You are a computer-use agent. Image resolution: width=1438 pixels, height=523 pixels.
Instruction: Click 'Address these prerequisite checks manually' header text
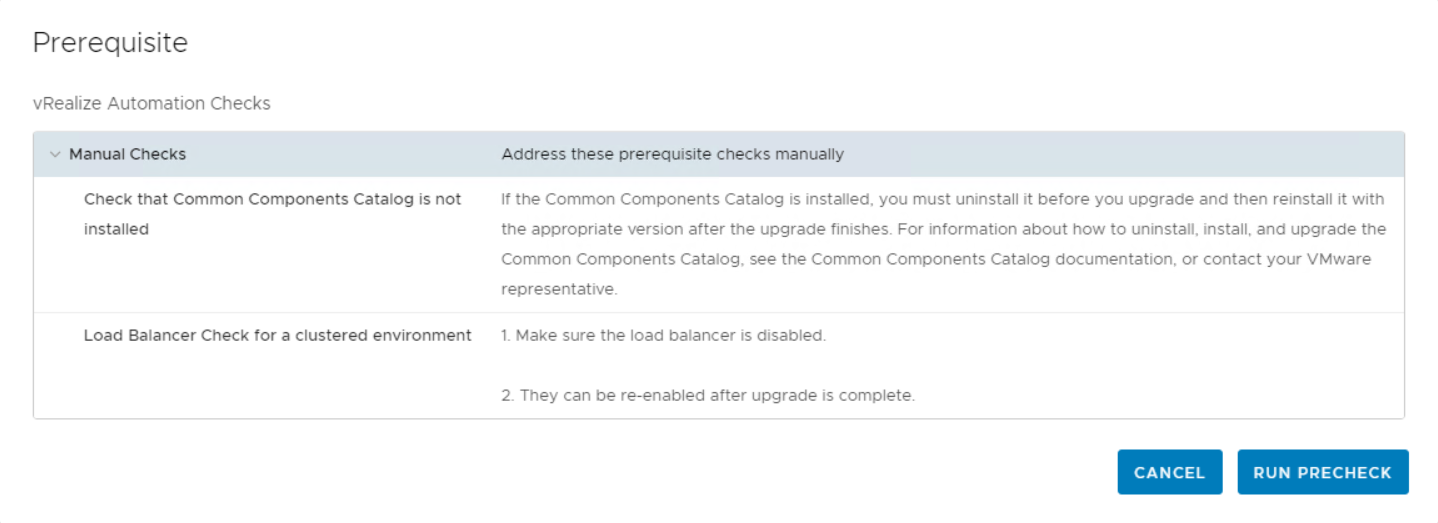pyautogui.click(x=672, y=154)
